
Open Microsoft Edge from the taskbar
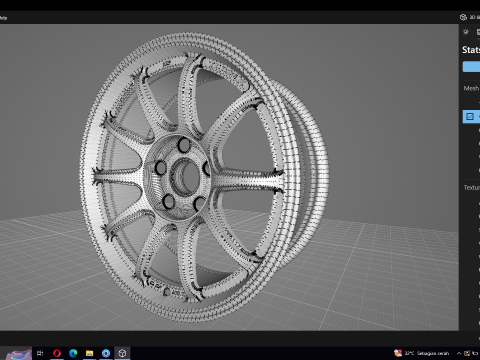73,353
